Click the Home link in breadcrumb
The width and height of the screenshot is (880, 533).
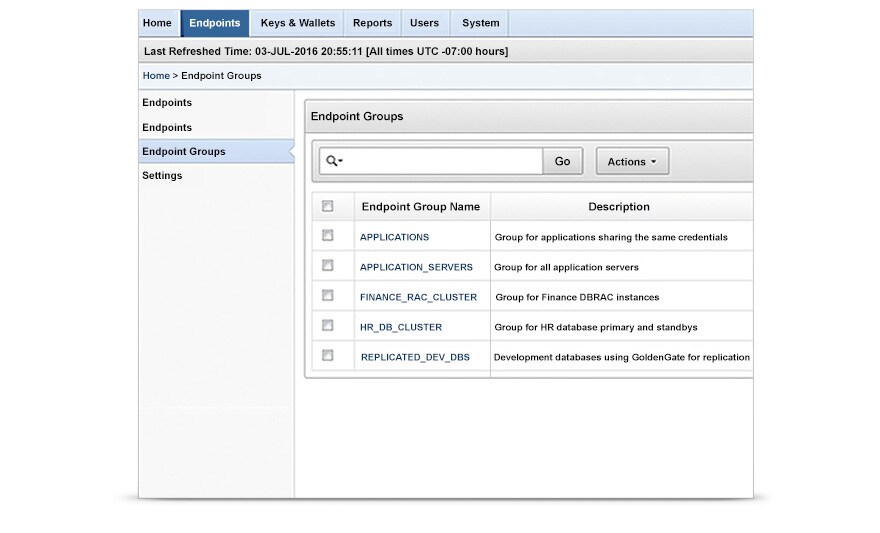156,76
